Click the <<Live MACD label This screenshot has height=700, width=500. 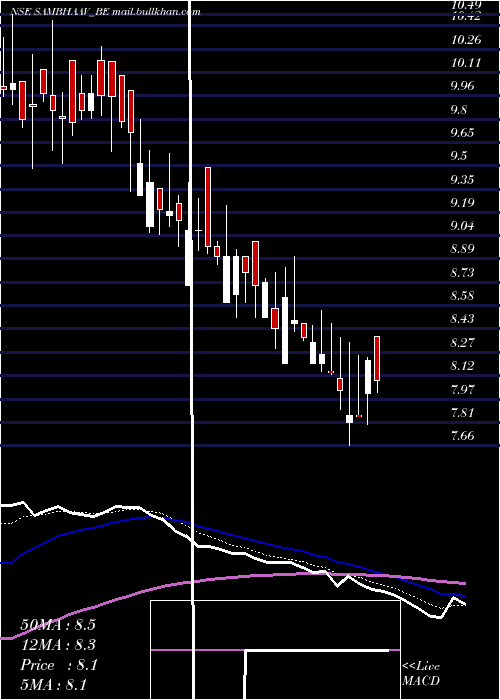coord(421,674)
